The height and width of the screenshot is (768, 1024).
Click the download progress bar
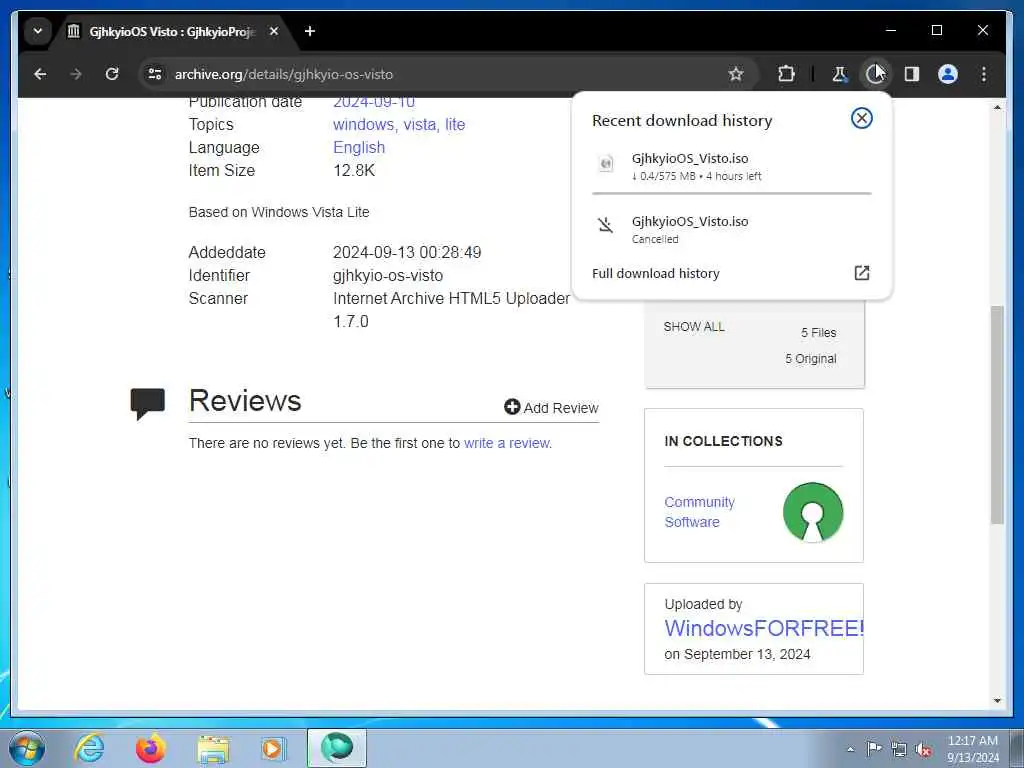[731, 193]
